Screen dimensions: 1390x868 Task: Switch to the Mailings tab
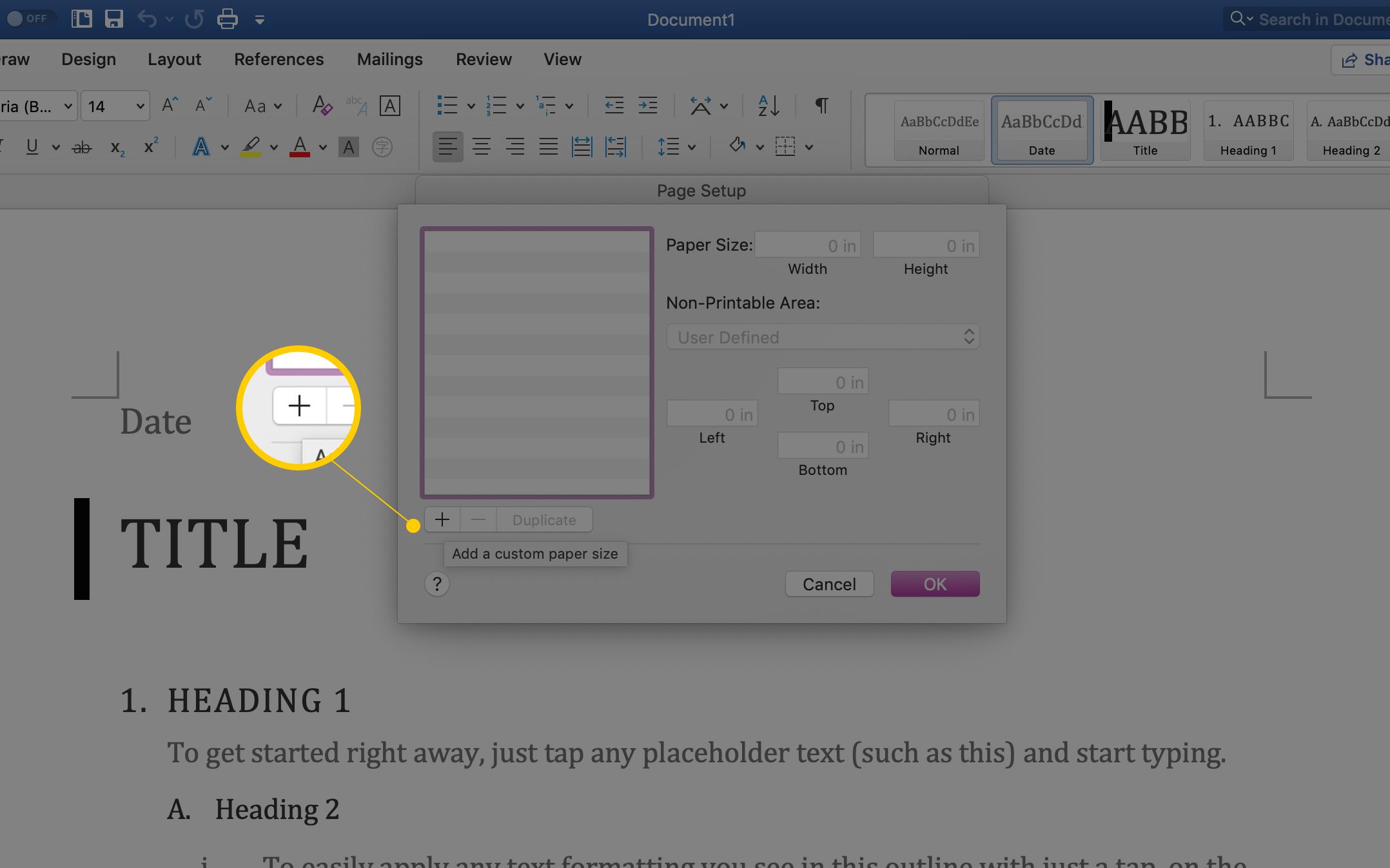(389, 59)
